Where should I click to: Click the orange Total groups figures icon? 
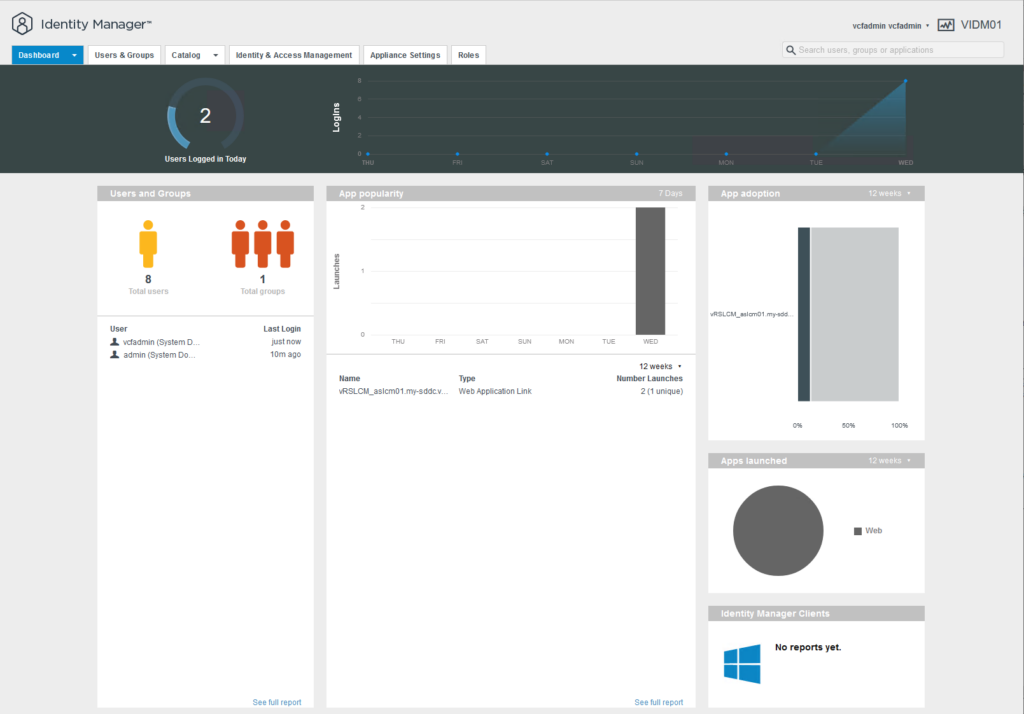tap(262, 244)
